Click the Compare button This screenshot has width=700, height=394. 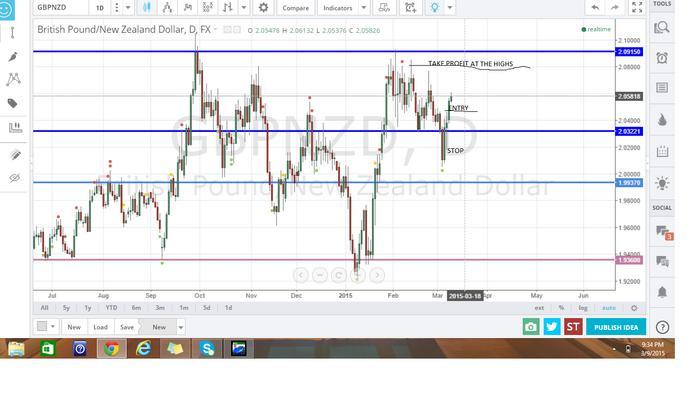295,8
